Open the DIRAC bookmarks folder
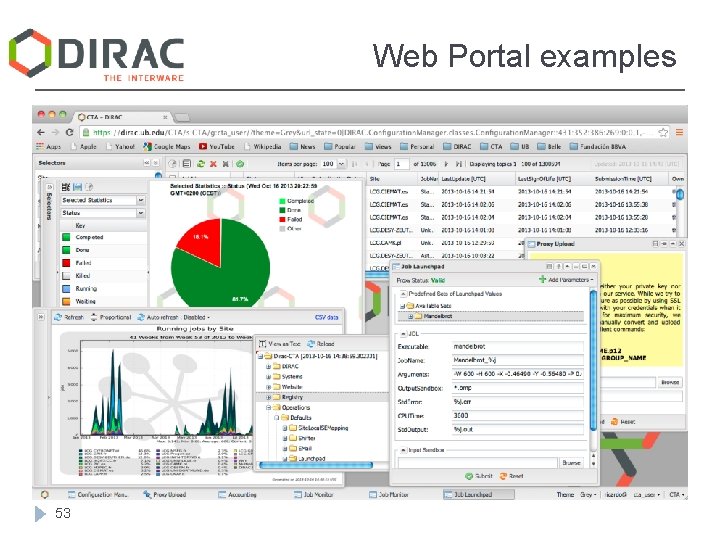 click(458, 146)
